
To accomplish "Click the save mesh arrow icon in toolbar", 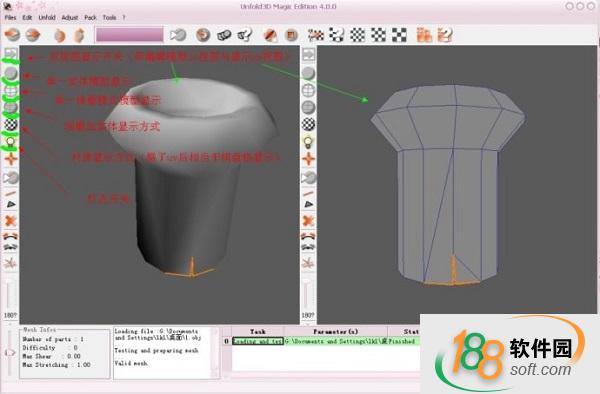I will [33, 35].
